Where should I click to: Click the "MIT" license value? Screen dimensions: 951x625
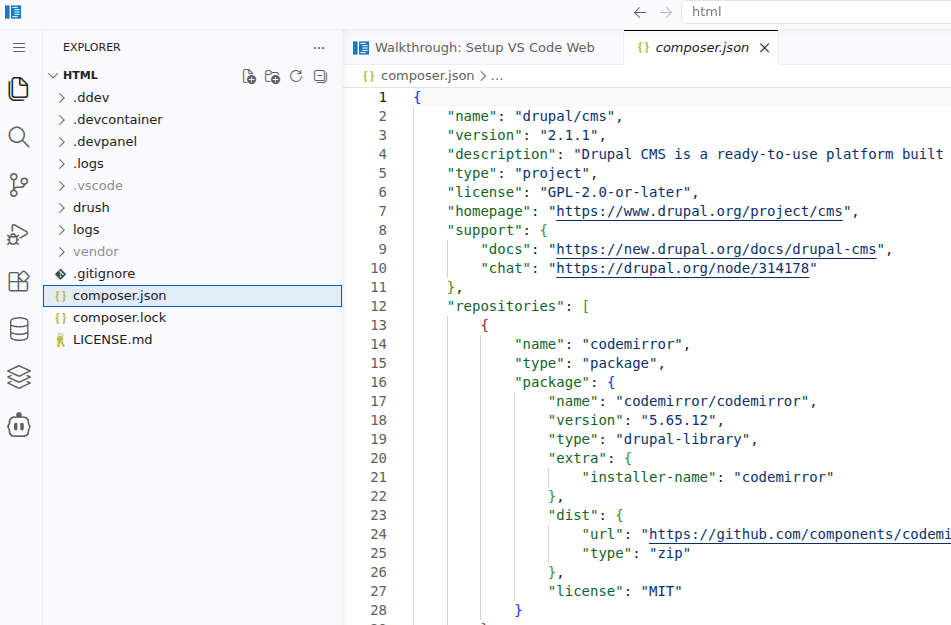pos(661,591)
